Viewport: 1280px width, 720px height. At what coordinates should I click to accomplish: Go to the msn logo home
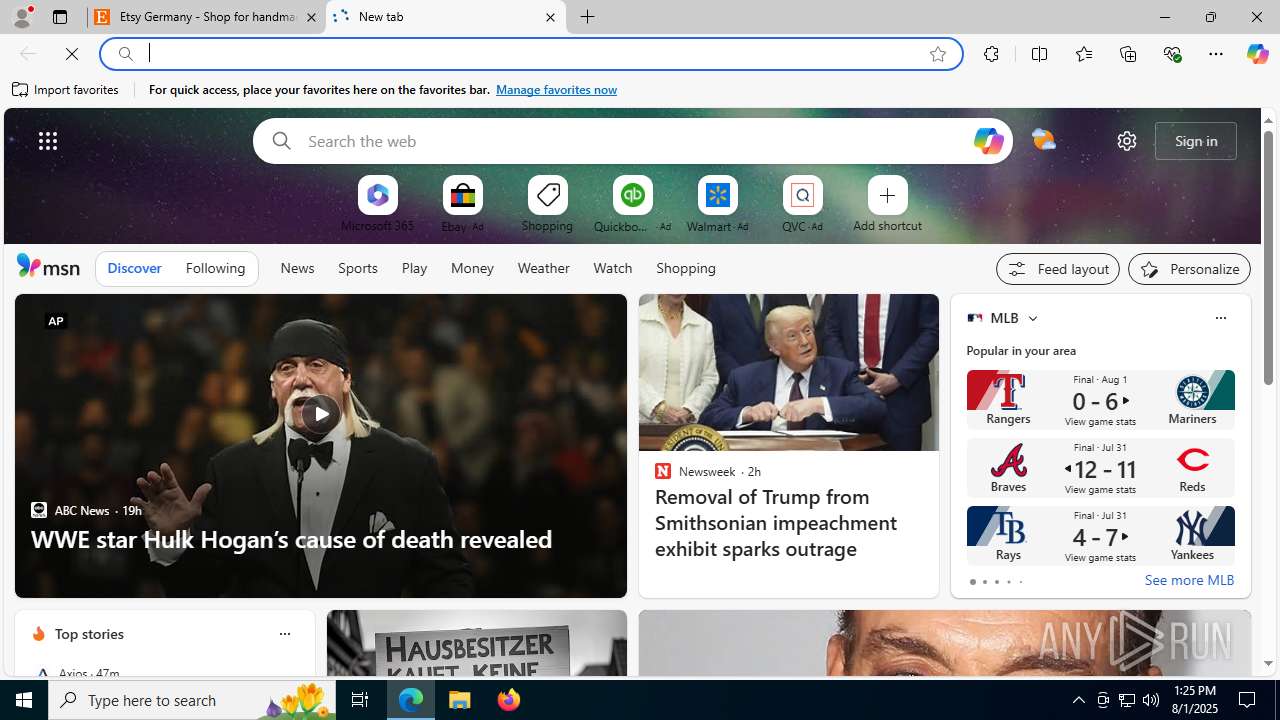(x=48, y=266)
